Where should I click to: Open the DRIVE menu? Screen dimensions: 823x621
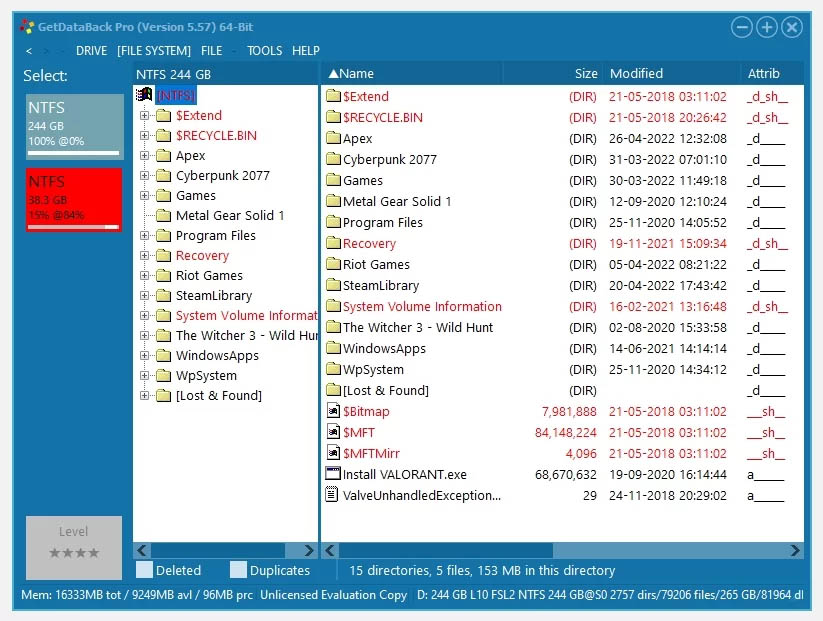91,51
